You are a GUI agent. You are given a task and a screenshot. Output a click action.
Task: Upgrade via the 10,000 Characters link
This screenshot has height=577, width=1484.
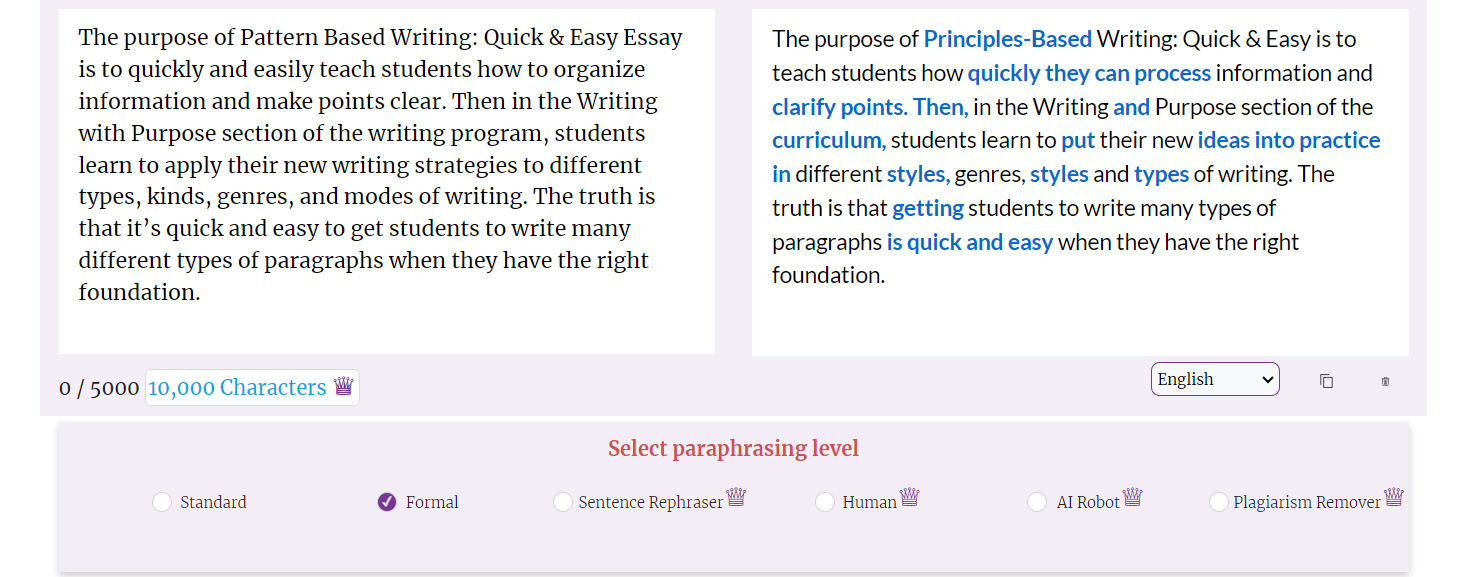point(237,387)
